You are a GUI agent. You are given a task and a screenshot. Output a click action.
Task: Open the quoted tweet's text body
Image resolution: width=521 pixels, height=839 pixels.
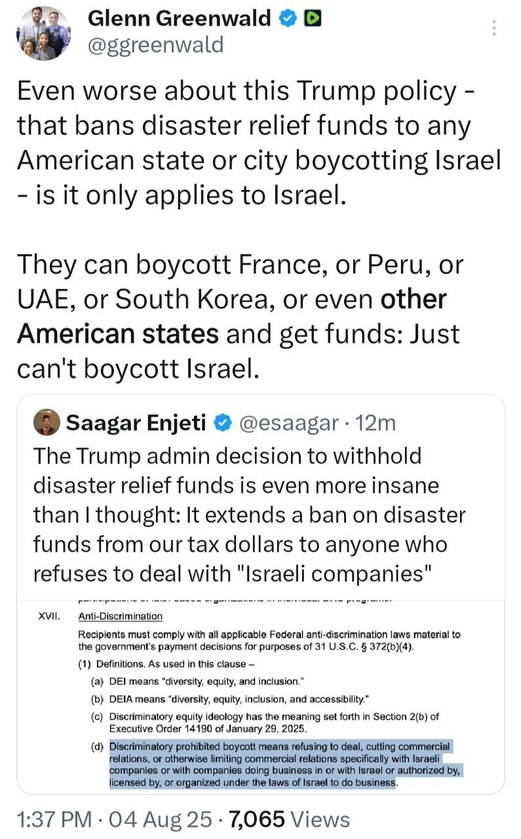click(249, 514)
